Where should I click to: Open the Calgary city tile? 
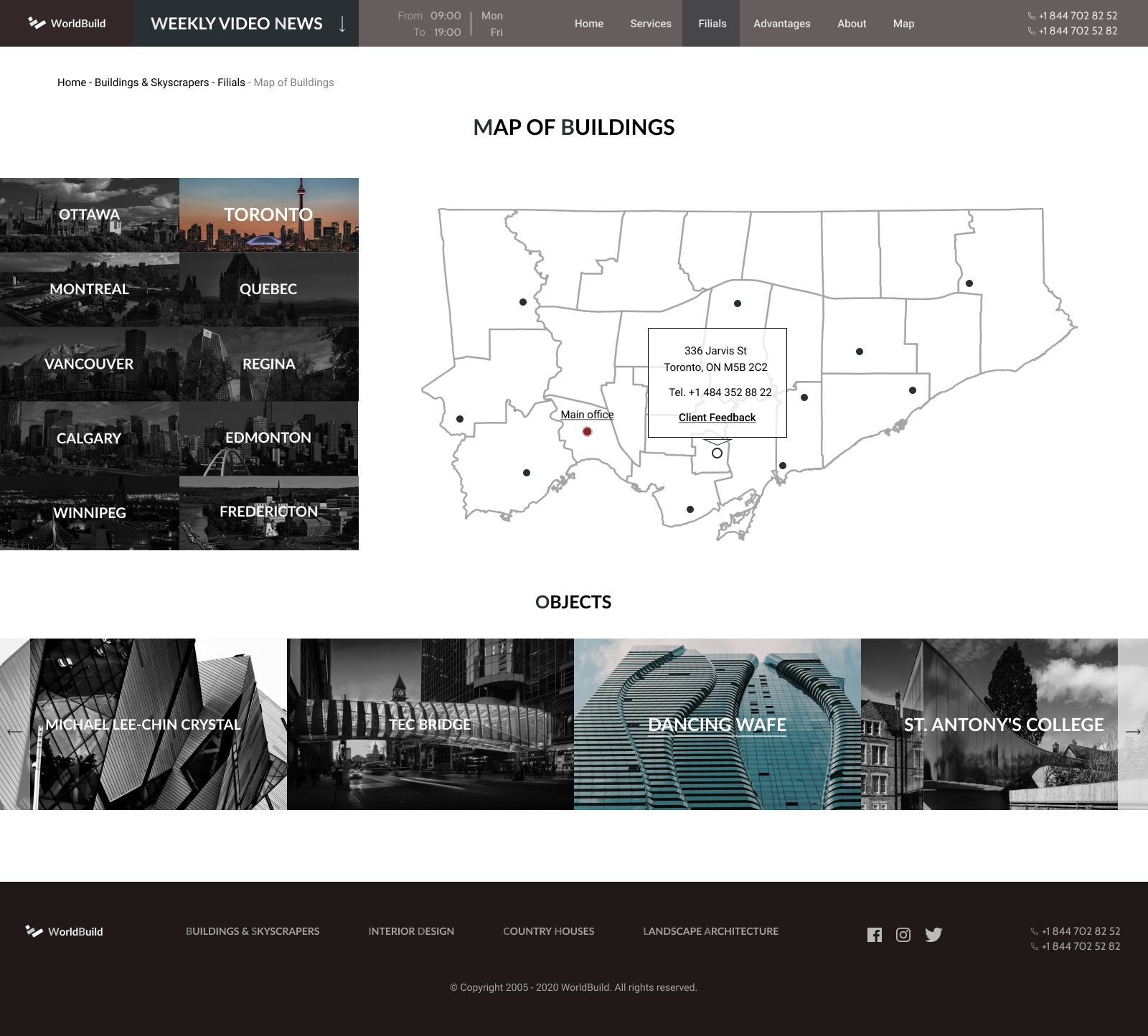[x=90, y=438]
